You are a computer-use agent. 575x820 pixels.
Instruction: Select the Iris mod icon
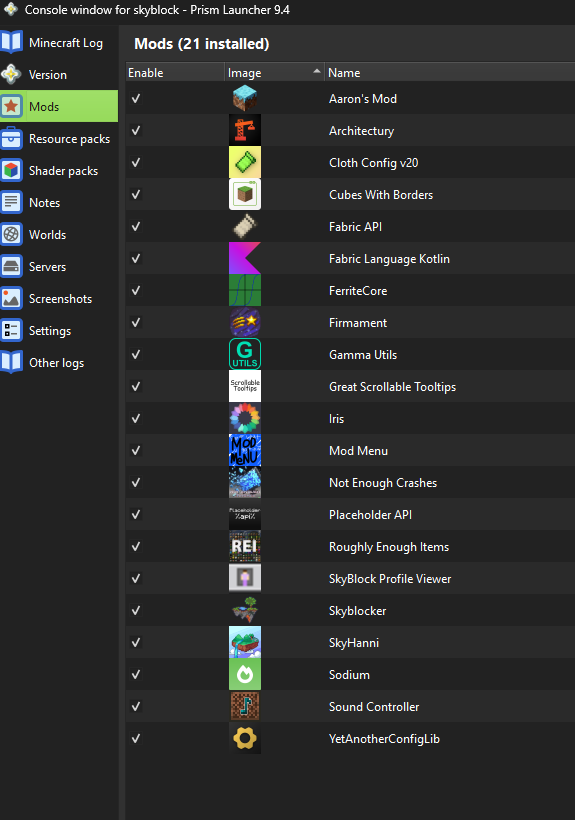coord(245,419)
